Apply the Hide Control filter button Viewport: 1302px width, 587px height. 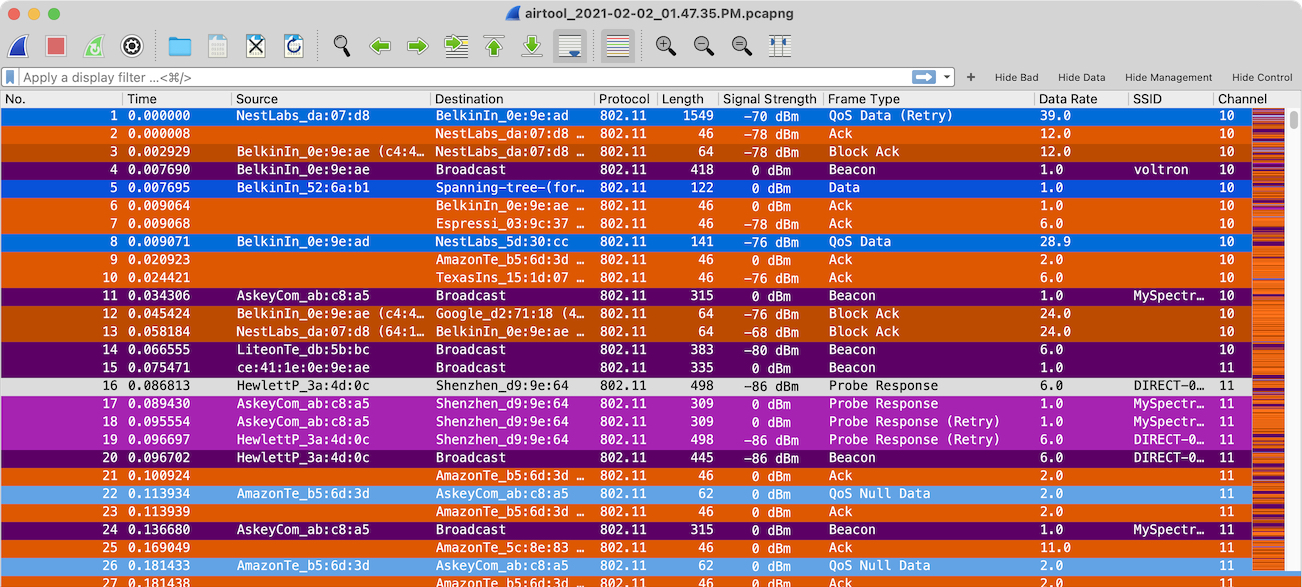(x=1262, y=77)
